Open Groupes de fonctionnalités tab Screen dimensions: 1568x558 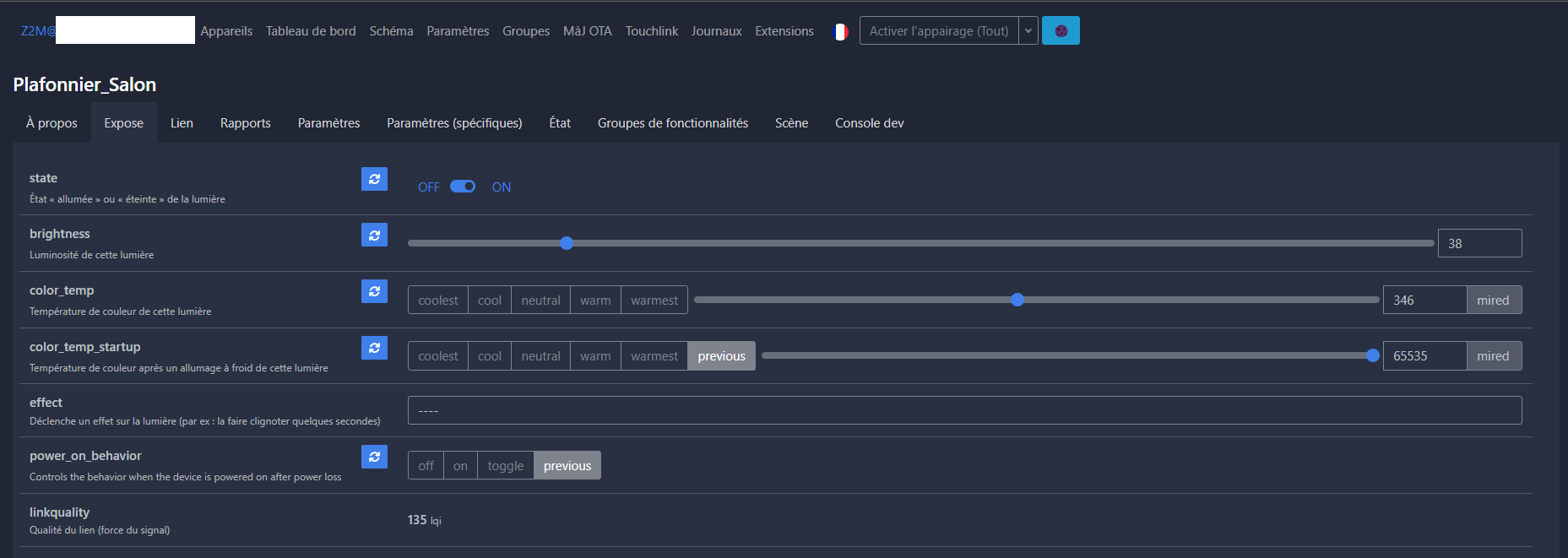(x=673, y=123)
